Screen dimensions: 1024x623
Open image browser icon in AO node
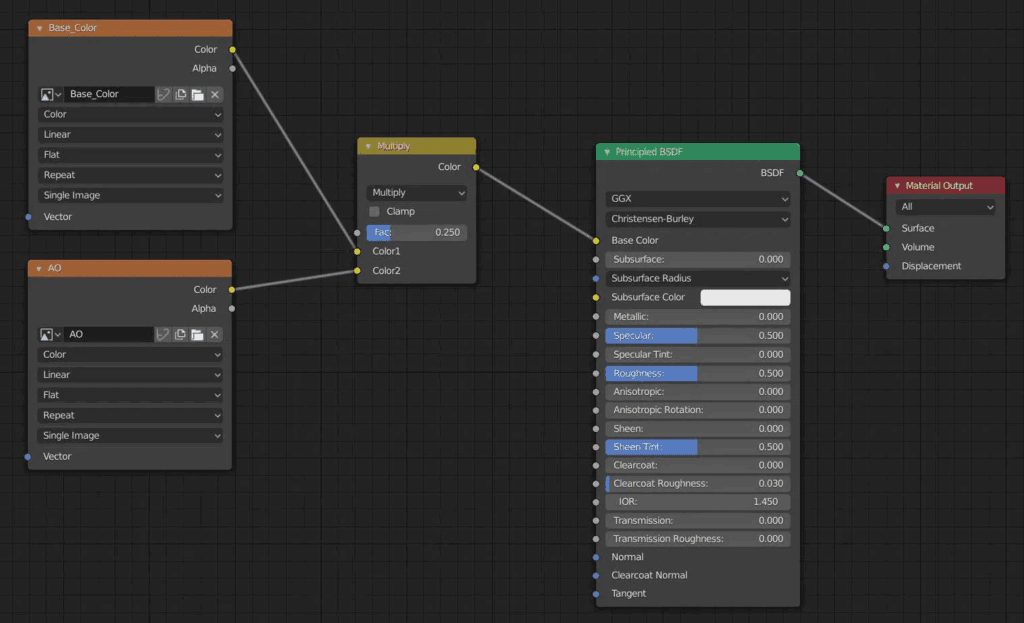50,334
